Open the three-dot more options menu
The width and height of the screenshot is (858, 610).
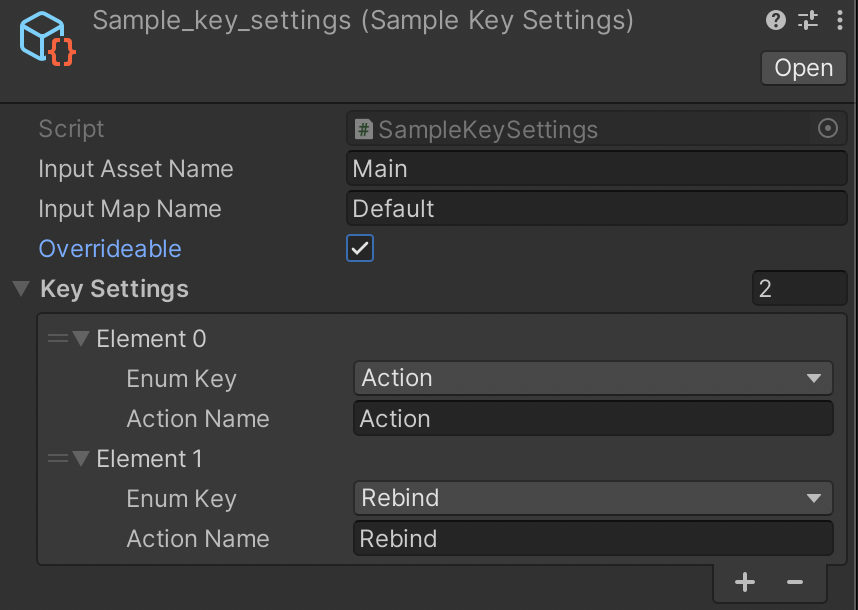(x=840, y=20)
